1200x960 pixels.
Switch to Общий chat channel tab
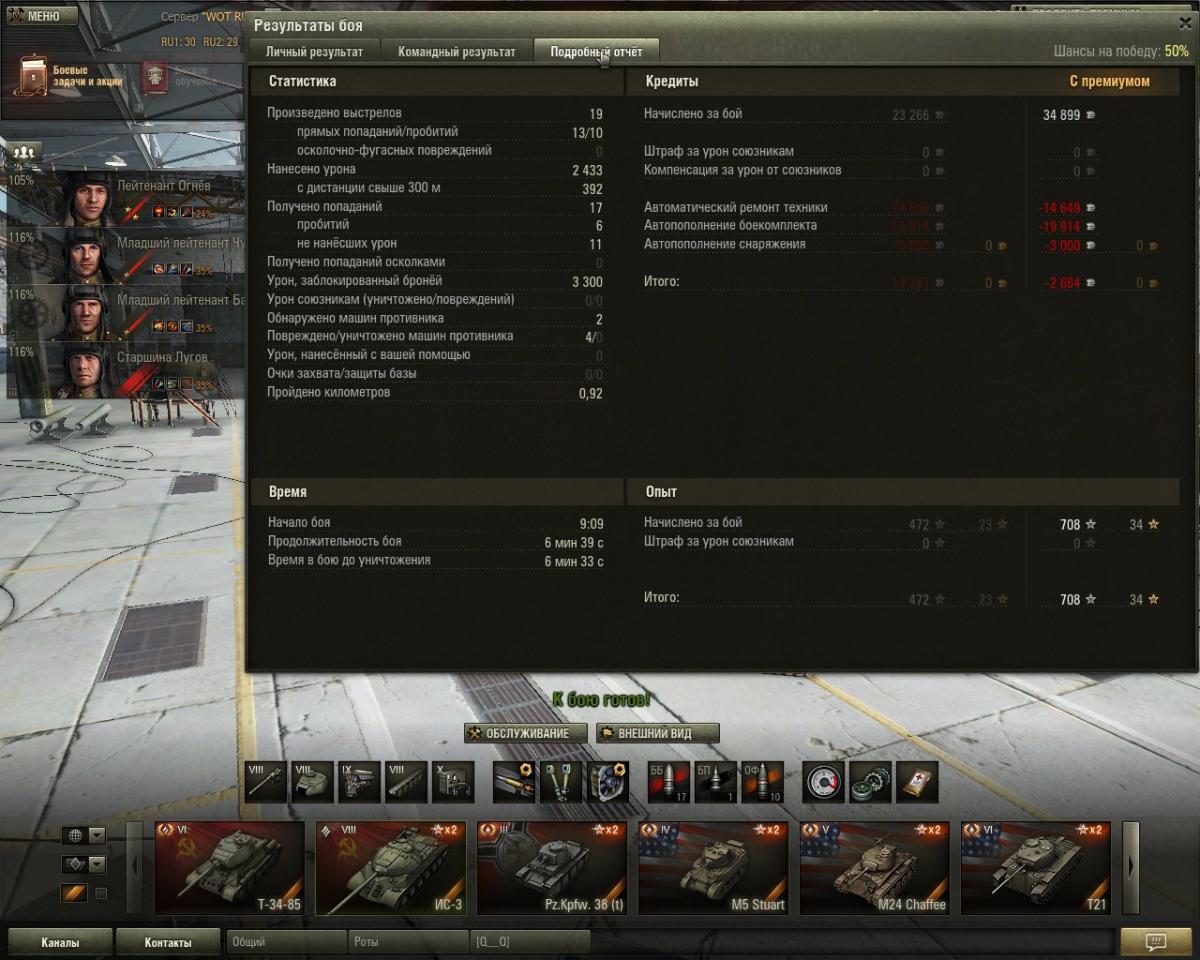tap(287, 942)
